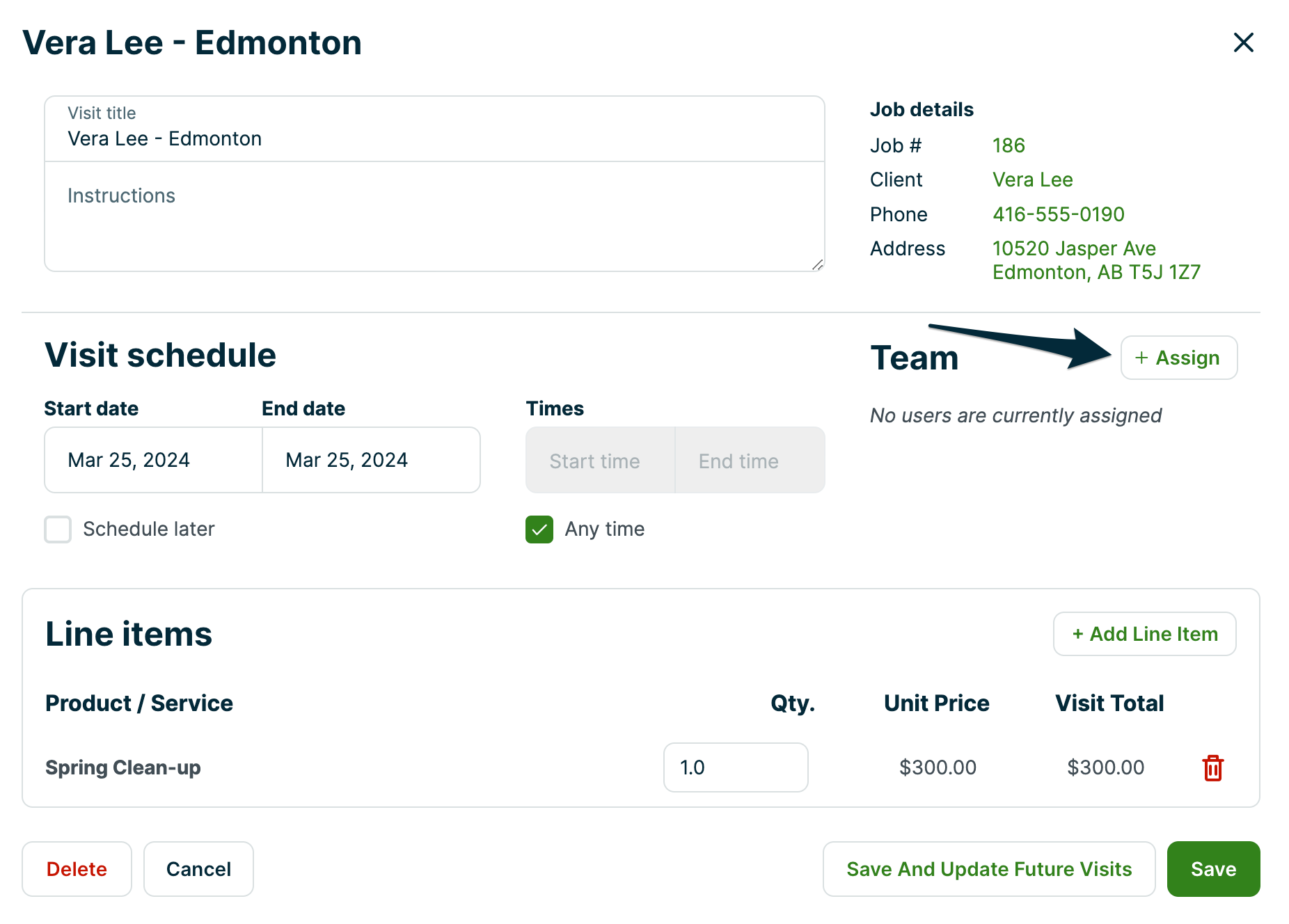The width and height of the screenshot is (1289, 924).
Task: Open client Vera Lee link
Action: tap(1032, 180)
